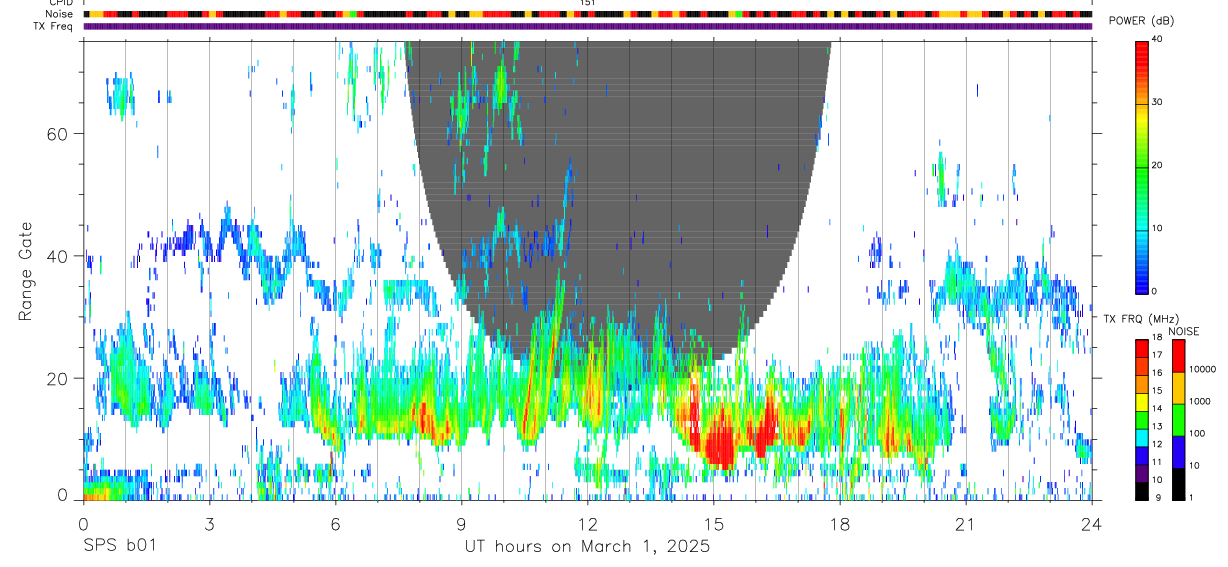Click the 24 hour mark on x-axis
Image resolution: width=1228 pixels, height=567 pixels.
(x=1091, y=524)
